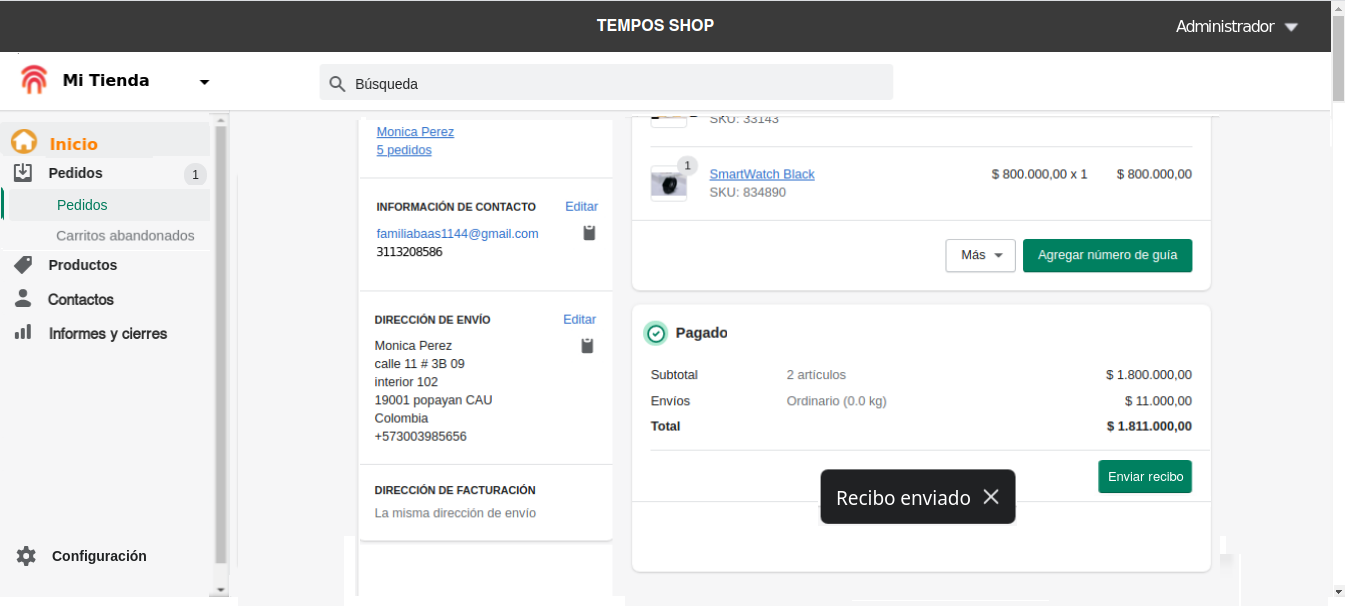
Task: Copy the contact email with clipboard icon
Action: pos(589,233)
